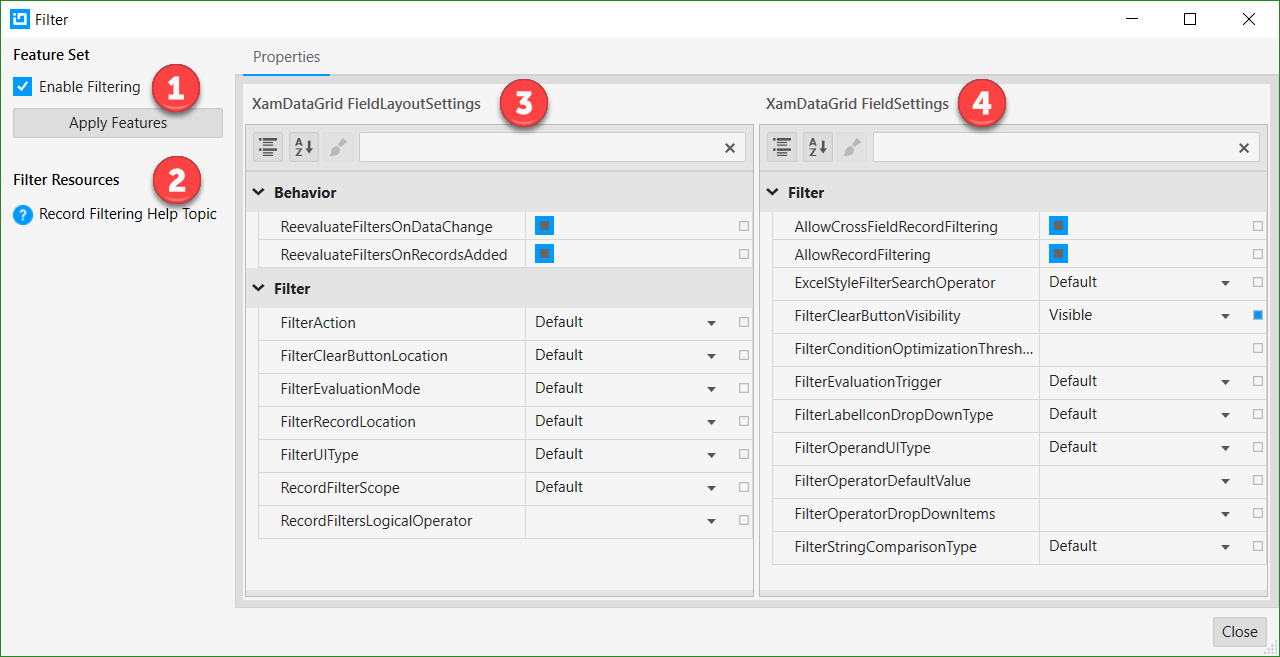Open the Record Filtering Help Topic link
Image resolution: width=1280 pixels, height=657 pixels.
coord(127,214)
